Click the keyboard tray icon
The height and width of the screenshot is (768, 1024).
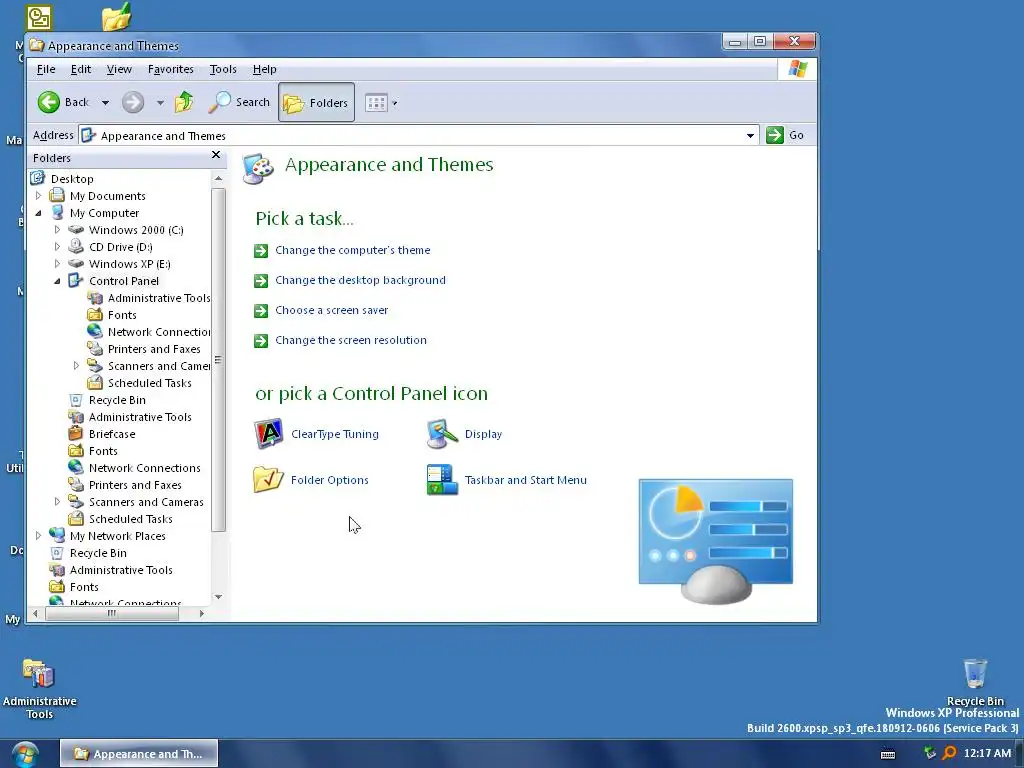tap(888, 754)
